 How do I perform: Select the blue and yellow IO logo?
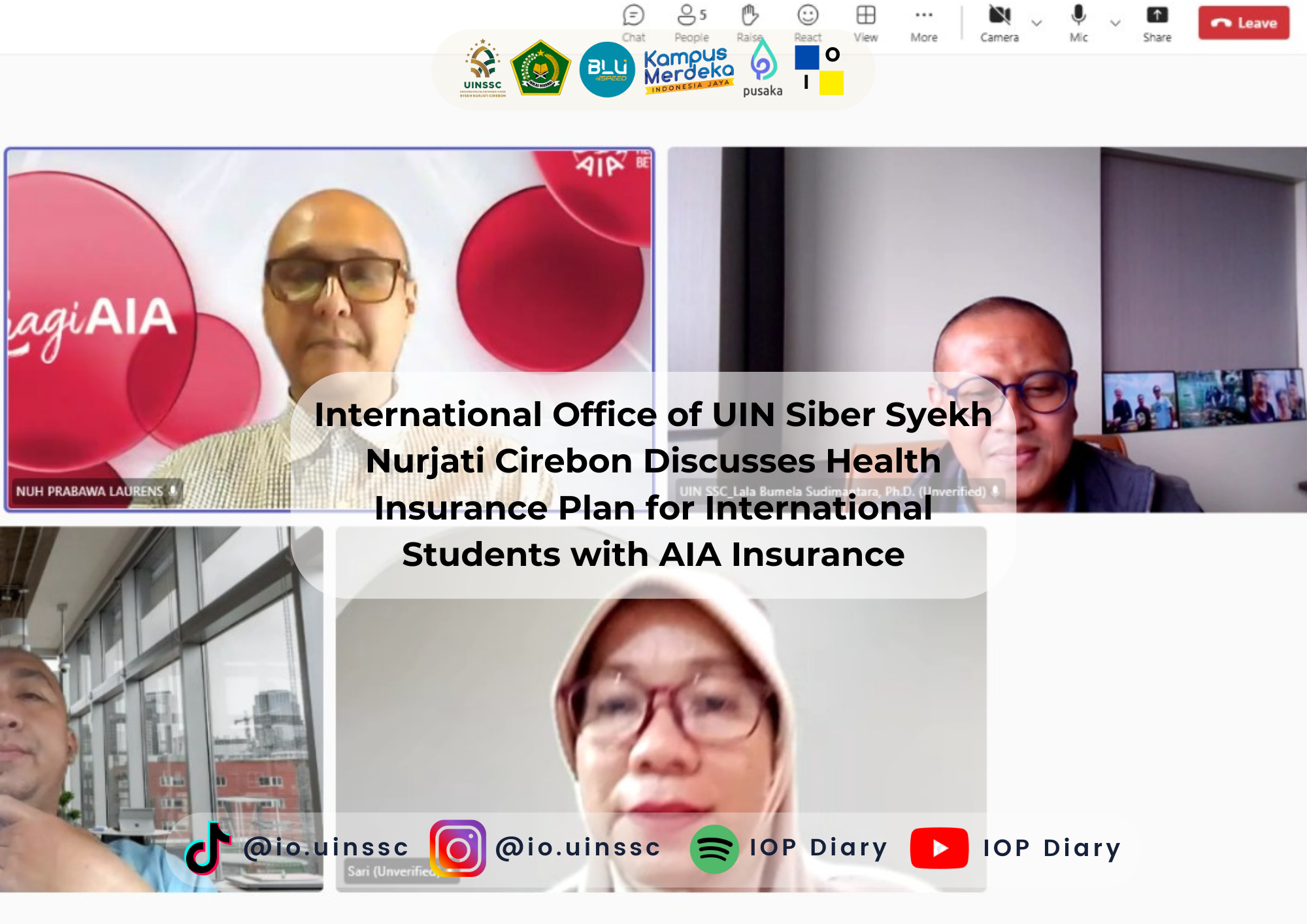819,70
